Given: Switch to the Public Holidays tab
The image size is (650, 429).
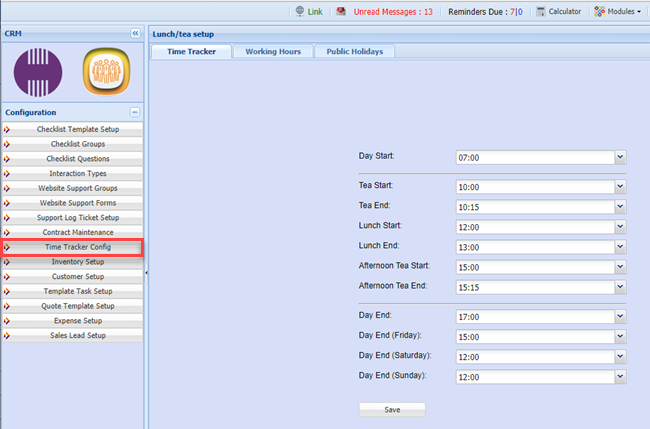Looking at the screenshot, I should point(353,51).
